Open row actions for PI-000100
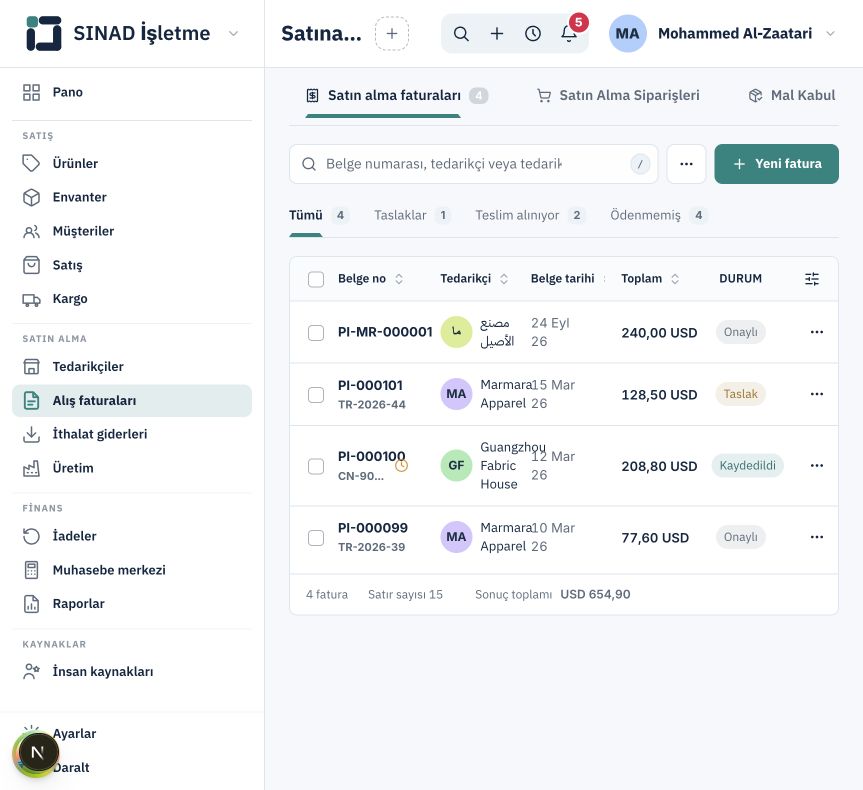 coord(817,466)
